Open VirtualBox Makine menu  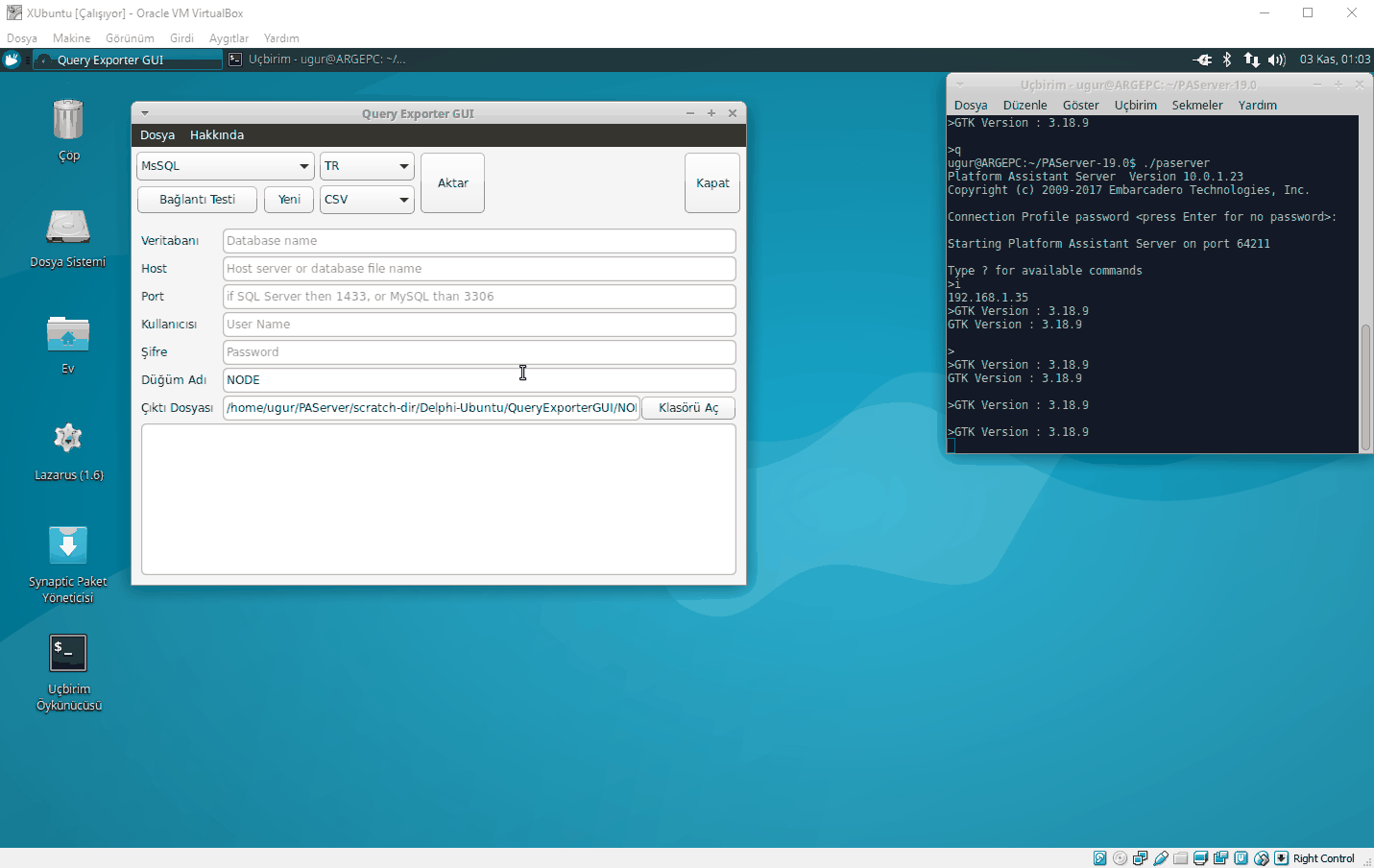[72, 38]
